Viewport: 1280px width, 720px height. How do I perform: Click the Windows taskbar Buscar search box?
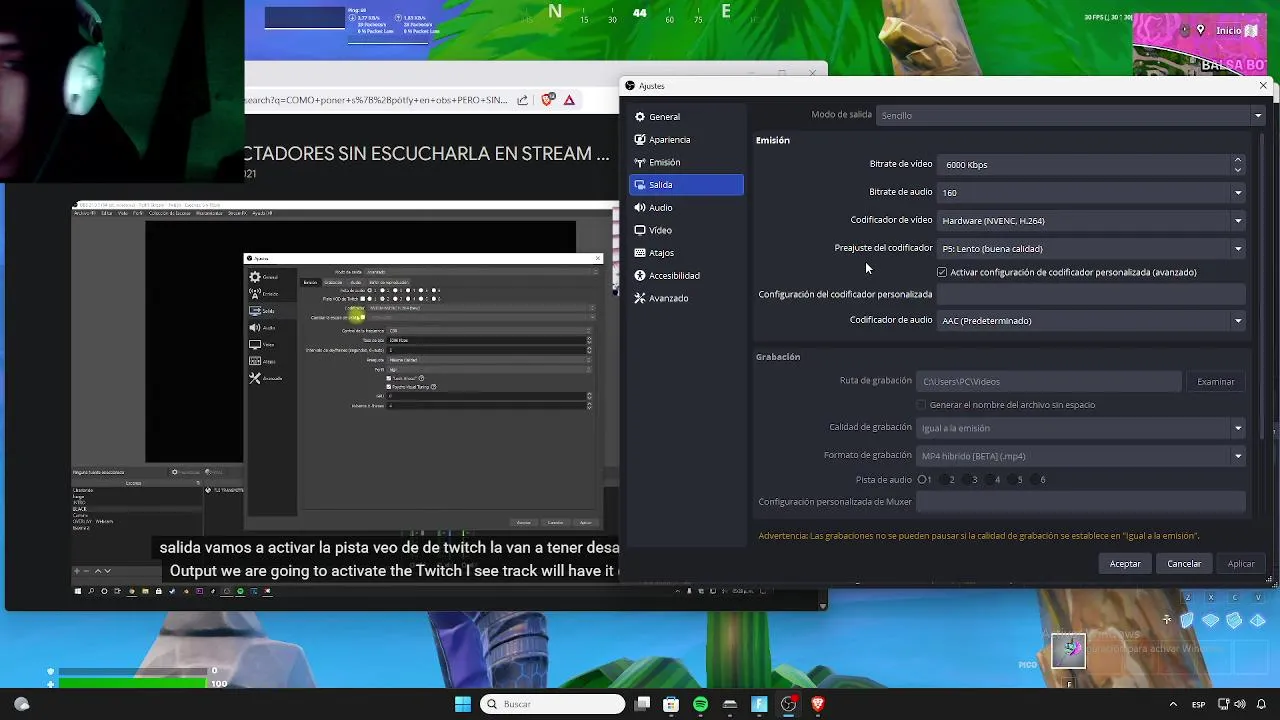552,704
